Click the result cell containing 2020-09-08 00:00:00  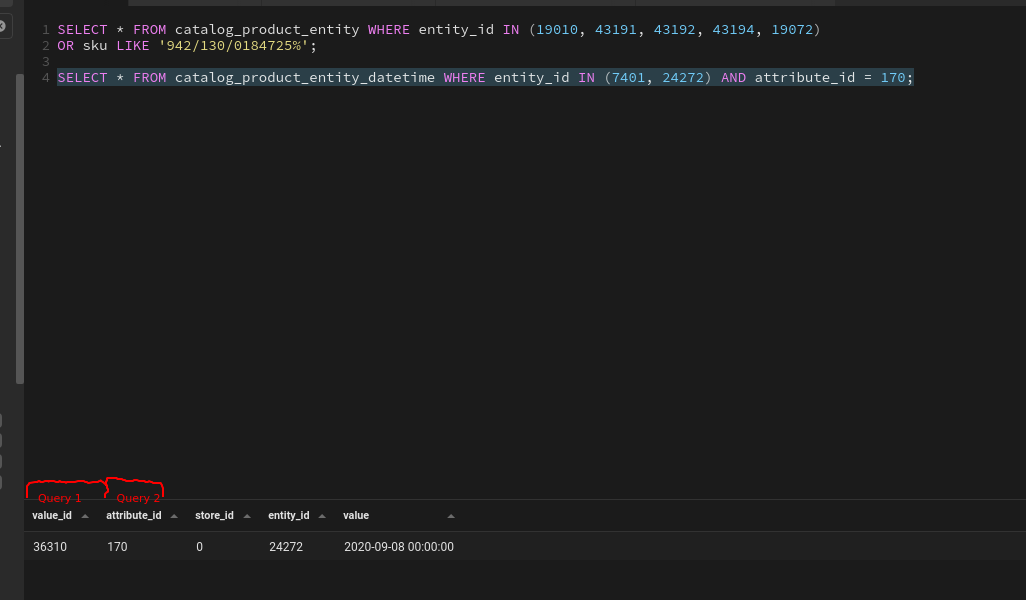click(399, 547)
